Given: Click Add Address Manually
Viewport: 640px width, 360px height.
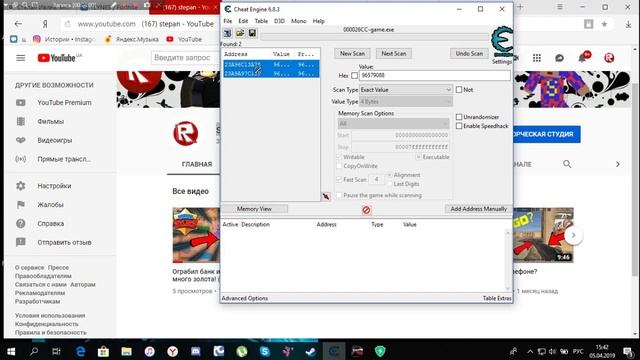Looking at the screenshot, I should click(x=478, y=209).
